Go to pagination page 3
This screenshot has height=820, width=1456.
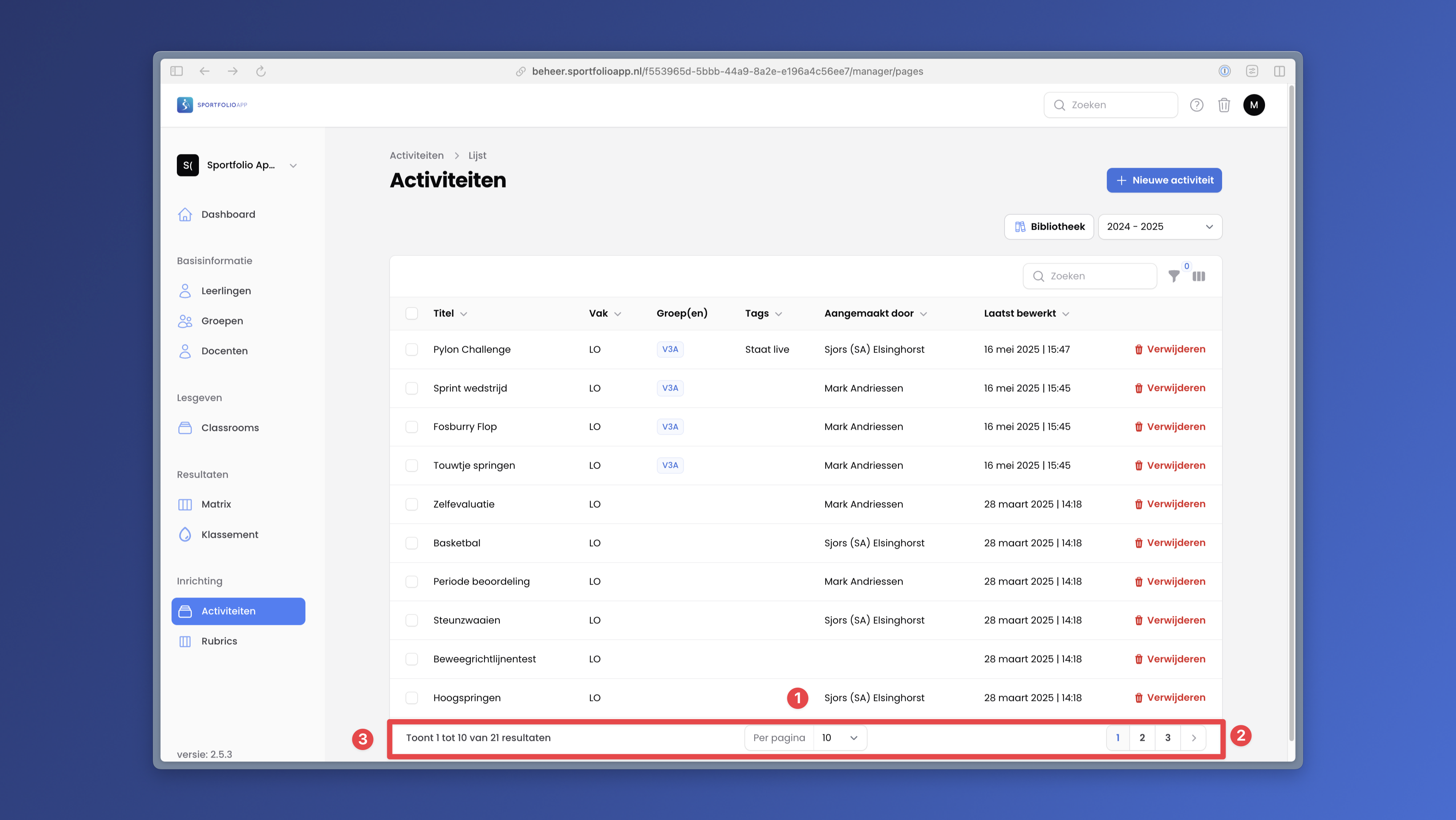(1168, 738)
